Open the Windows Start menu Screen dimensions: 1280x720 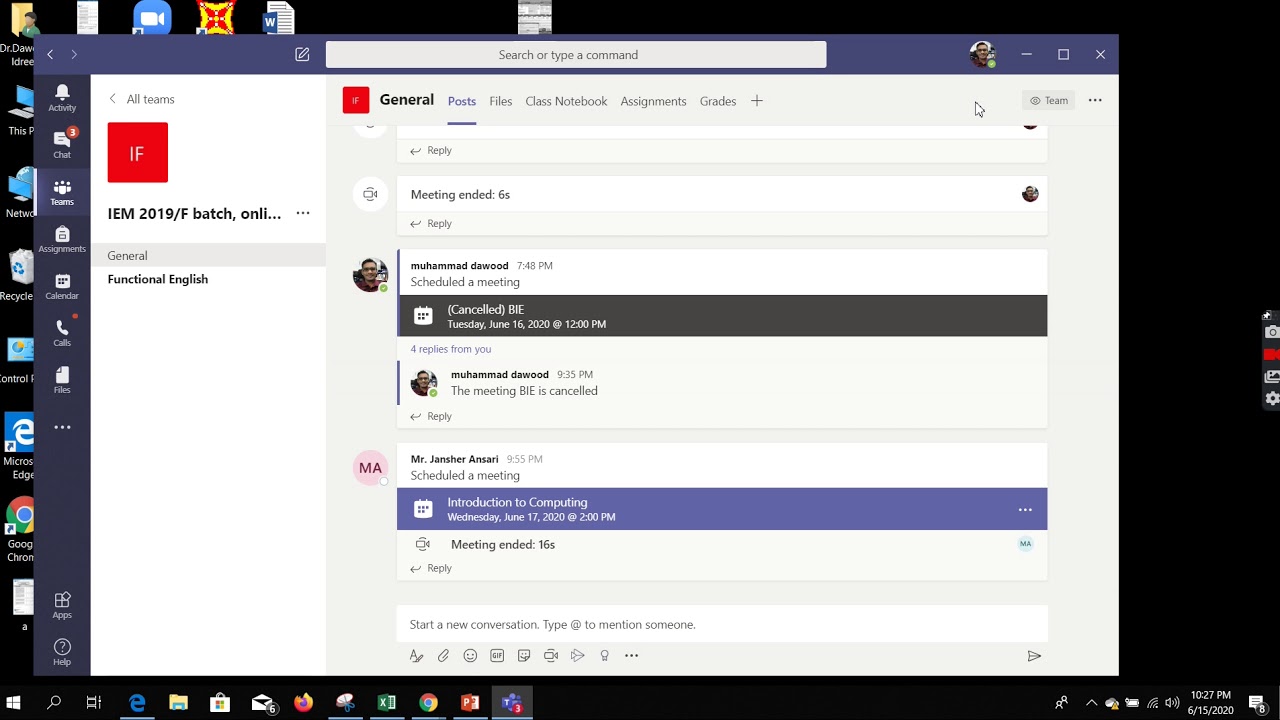click(15, 703)
